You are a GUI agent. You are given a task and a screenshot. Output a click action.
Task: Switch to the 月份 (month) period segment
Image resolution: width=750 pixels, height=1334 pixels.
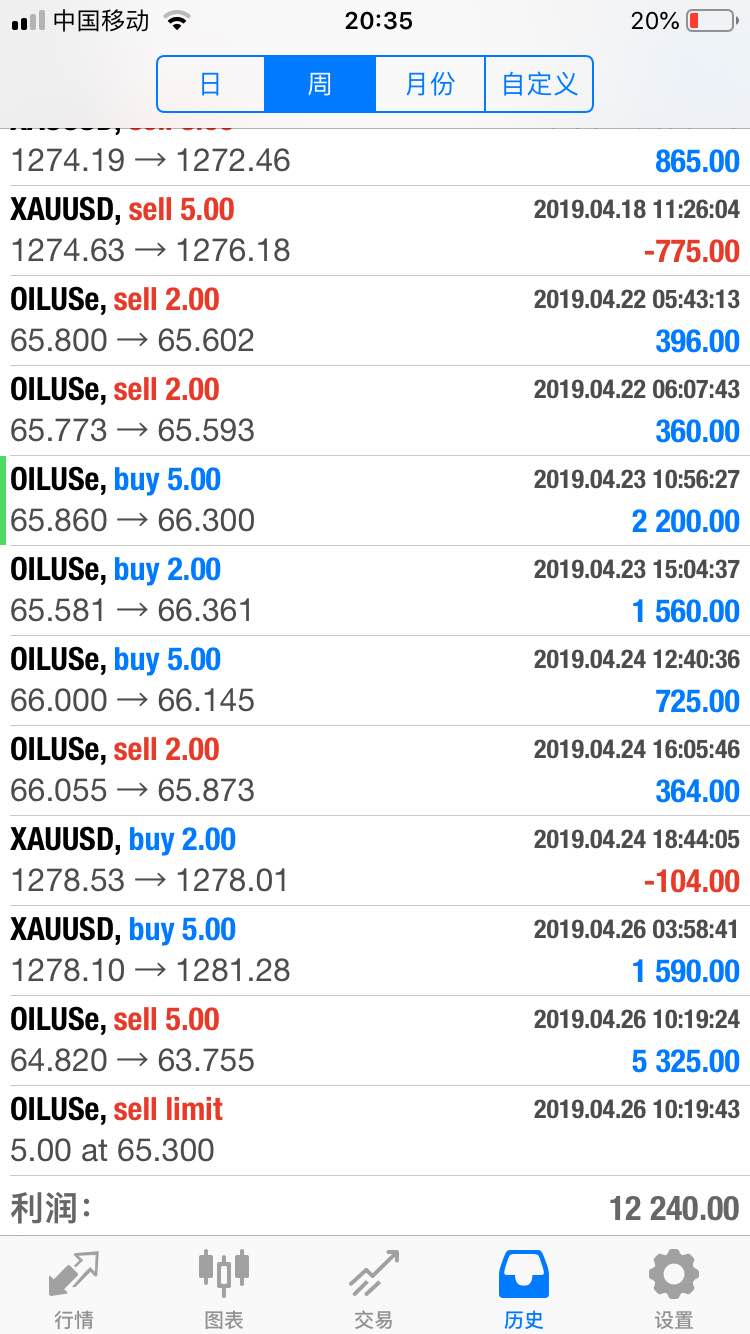[430, 84]
